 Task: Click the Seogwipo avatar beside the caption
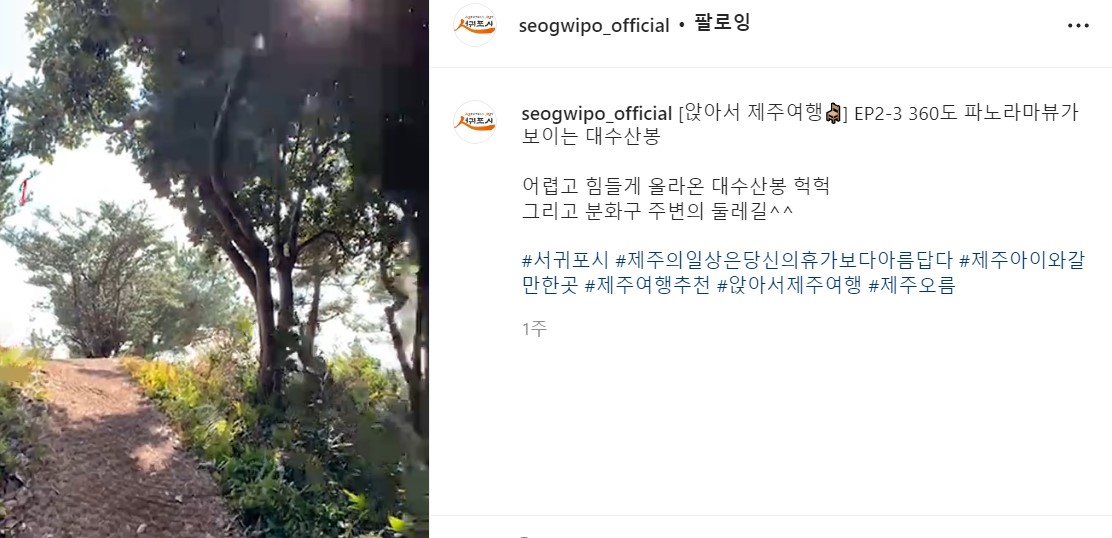pos(474,122)
